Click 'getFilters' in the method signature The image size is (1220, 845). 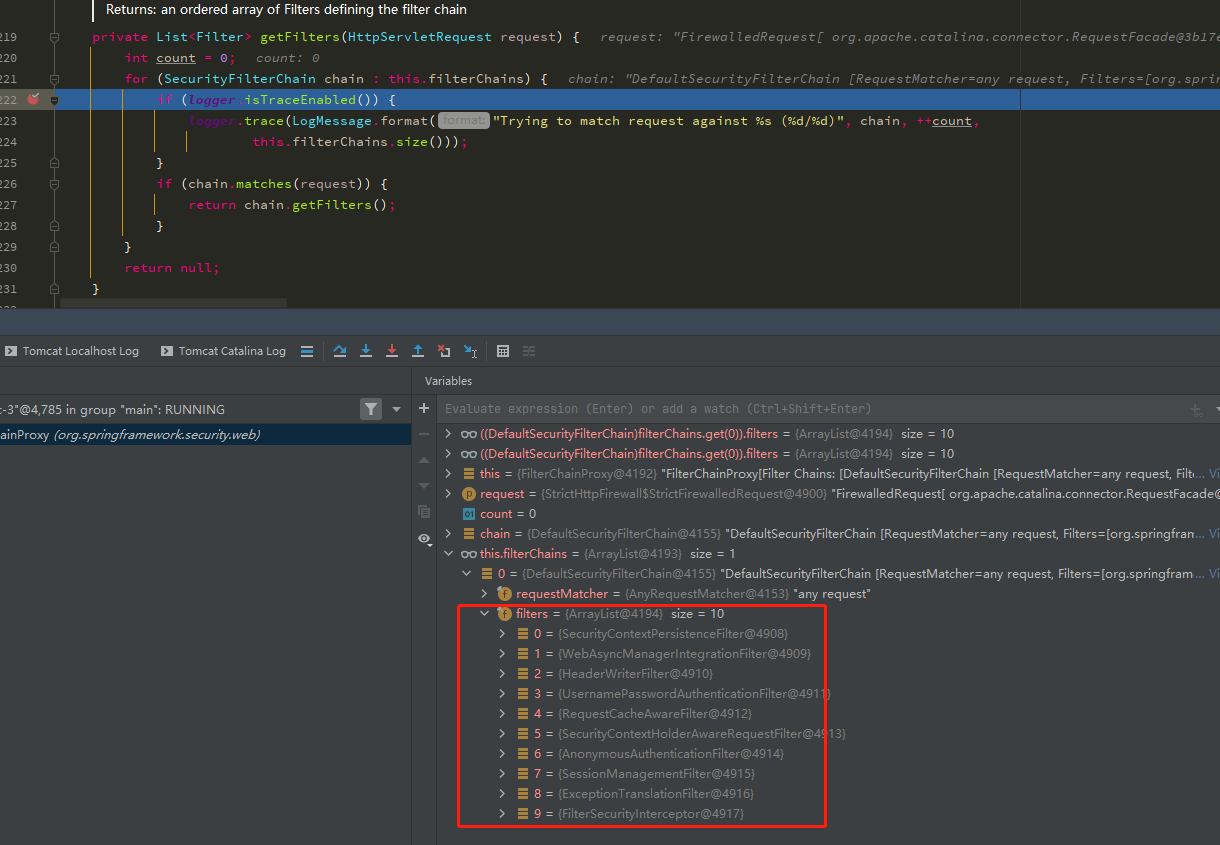pos(300,37)
